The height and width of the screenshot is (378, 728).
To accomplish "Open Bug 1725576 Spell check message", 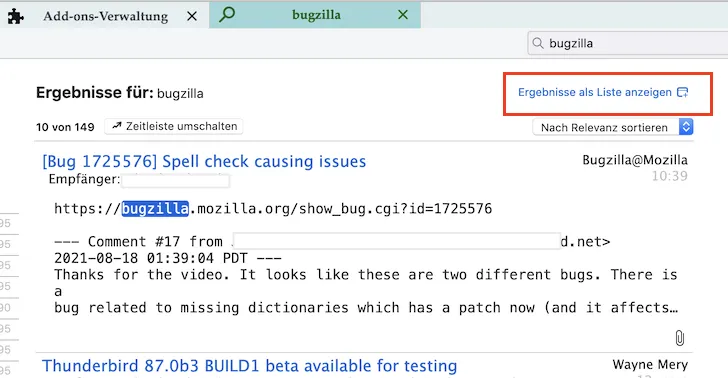I will 204,161.
